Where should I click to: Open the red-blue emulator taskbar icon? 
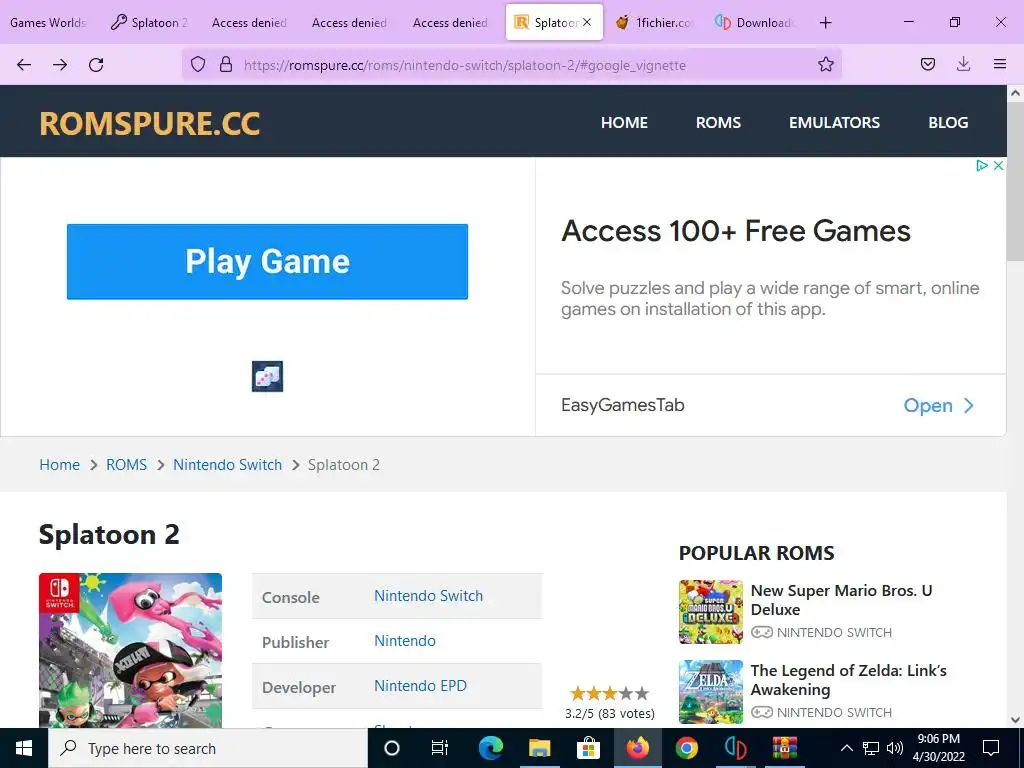[x=735, y=748]
